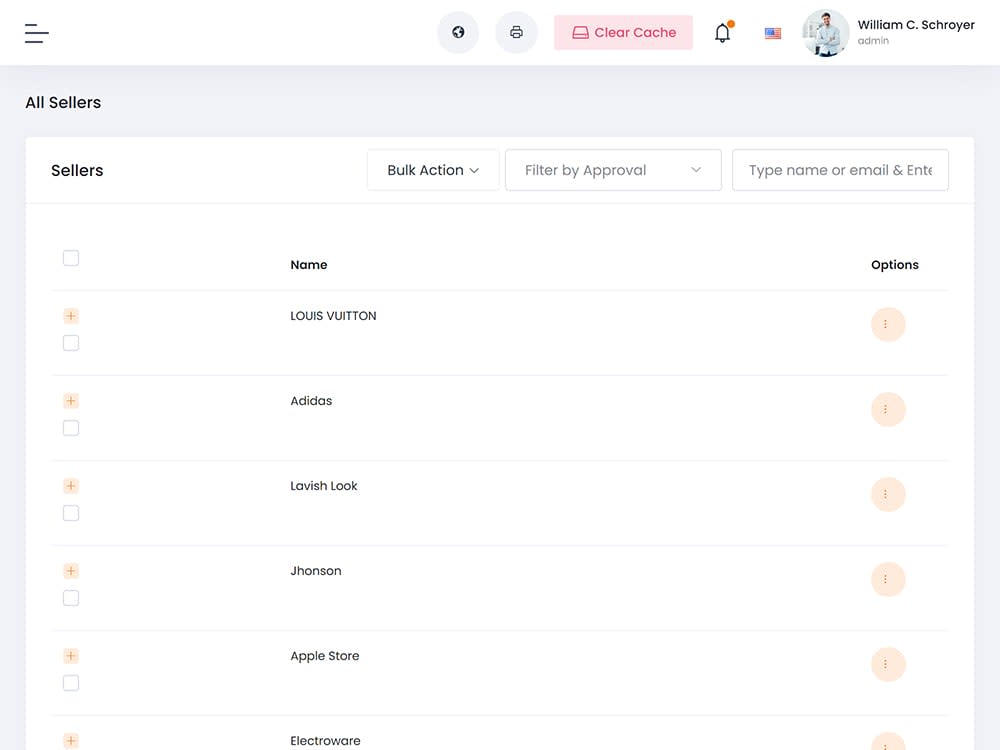Click the Electroware seller name
The width and height of the screenshot is (1000, 750).
[x=325, y=741]
